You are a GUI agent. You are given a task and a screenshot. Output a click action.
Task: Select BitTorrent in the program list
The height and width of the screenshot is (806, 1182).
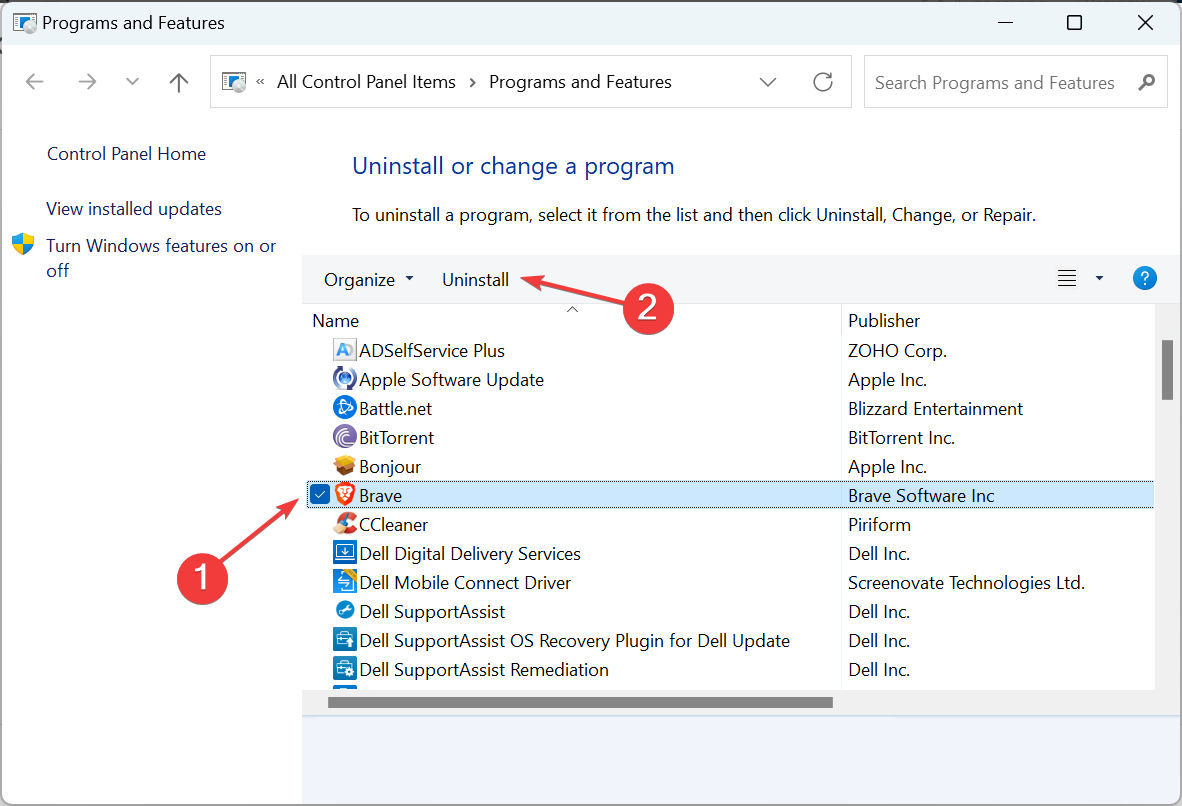397,437
